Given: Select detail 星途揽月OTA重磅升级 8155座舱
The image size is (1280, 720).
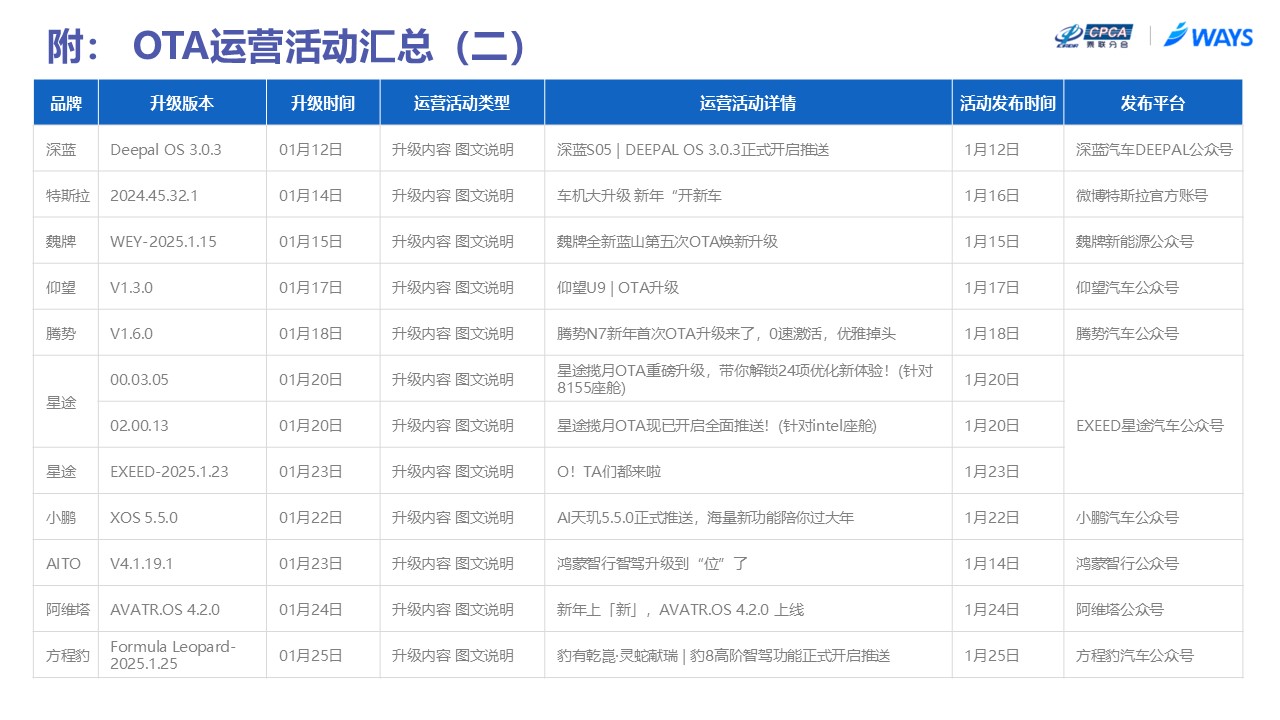Looking at the screenshot, I should click(x=745, y=380).
